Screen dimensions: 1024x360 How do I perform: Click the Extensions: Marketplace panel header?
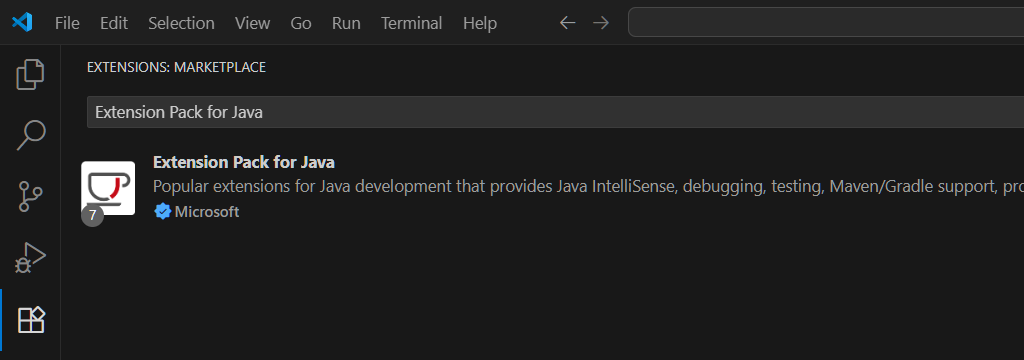tap(176, 67)
